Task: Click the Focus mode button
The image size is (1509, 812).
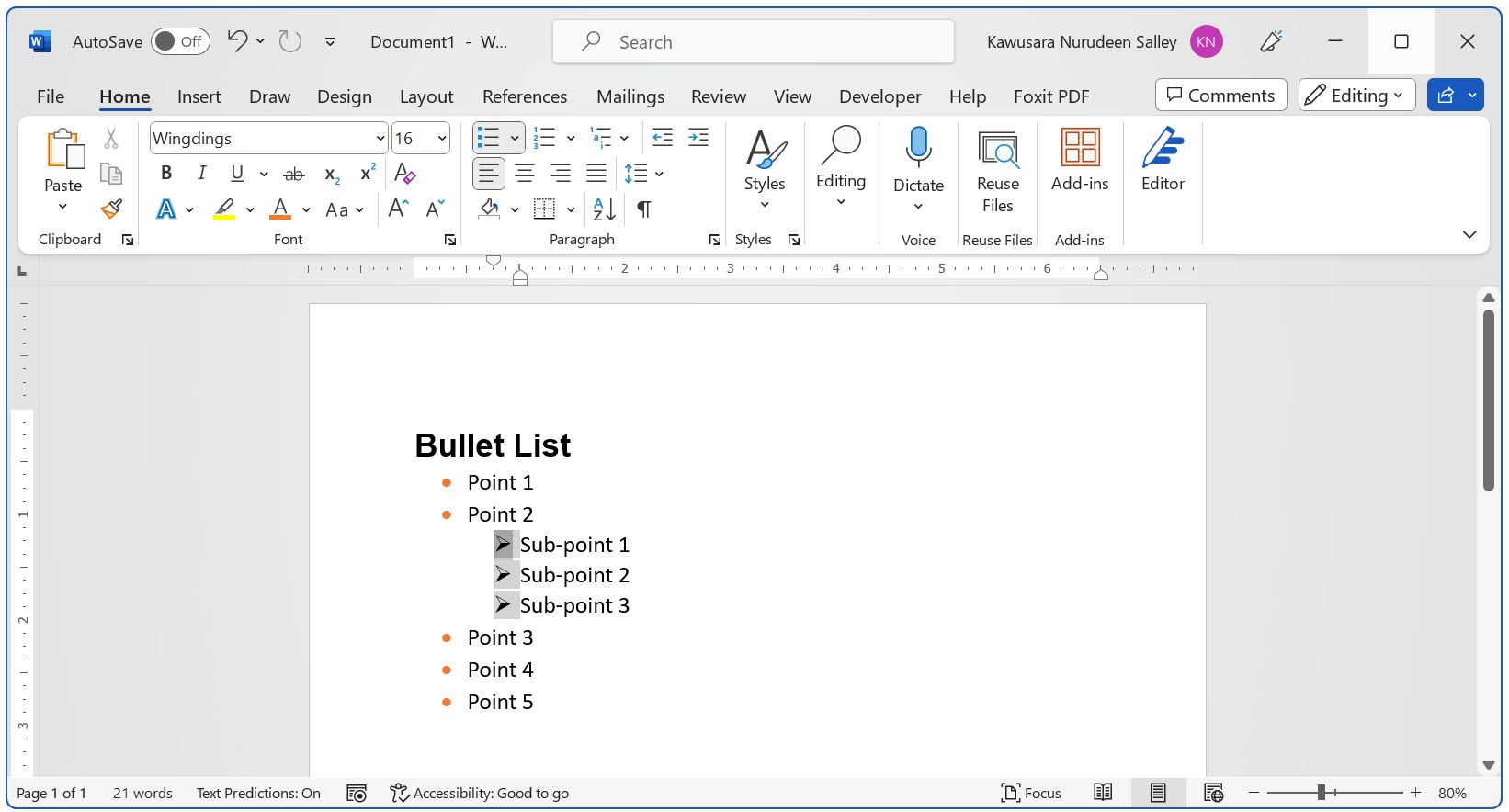Action: point(1031,793)
